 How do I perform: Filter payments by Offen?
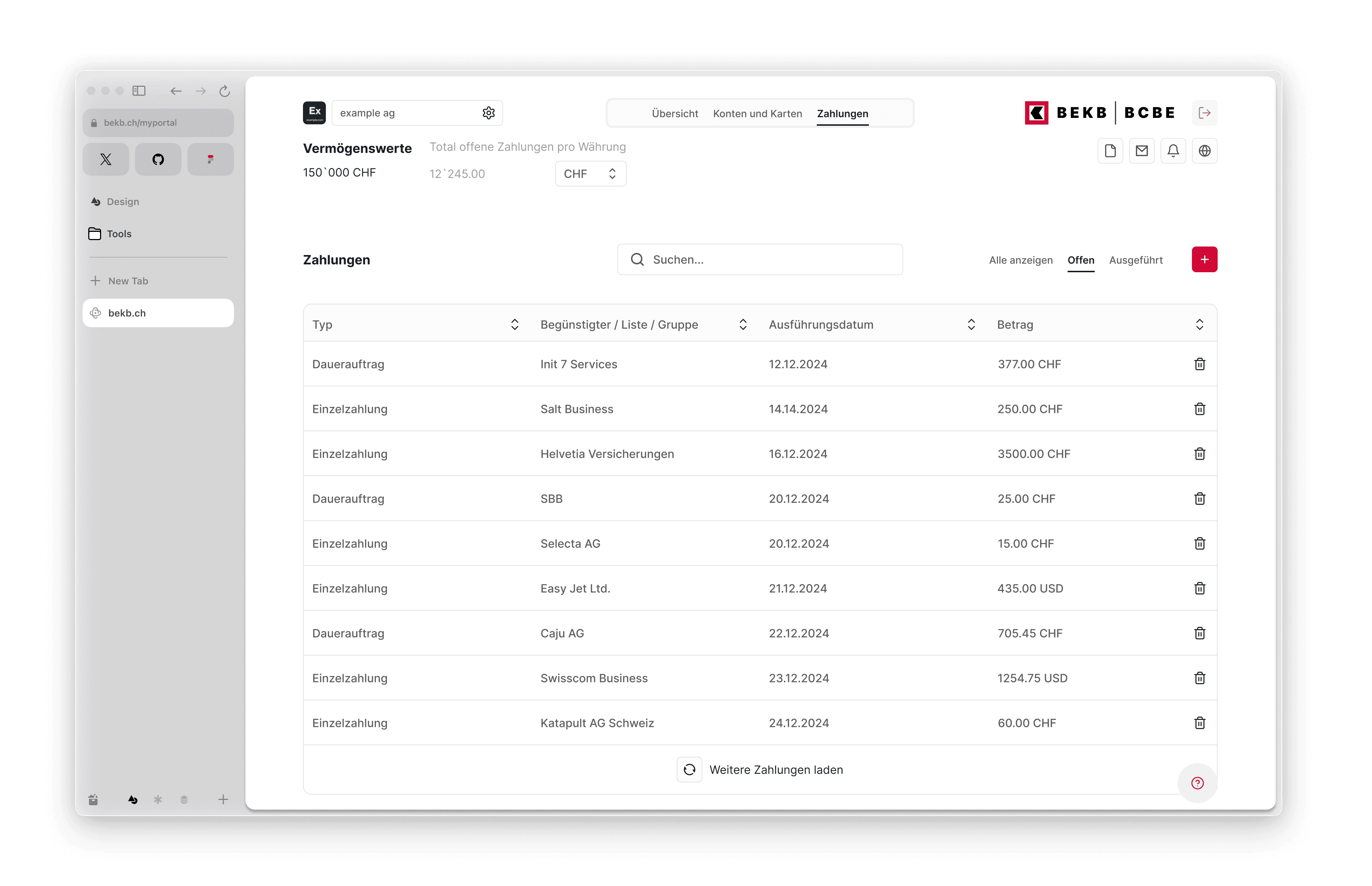1080,260
